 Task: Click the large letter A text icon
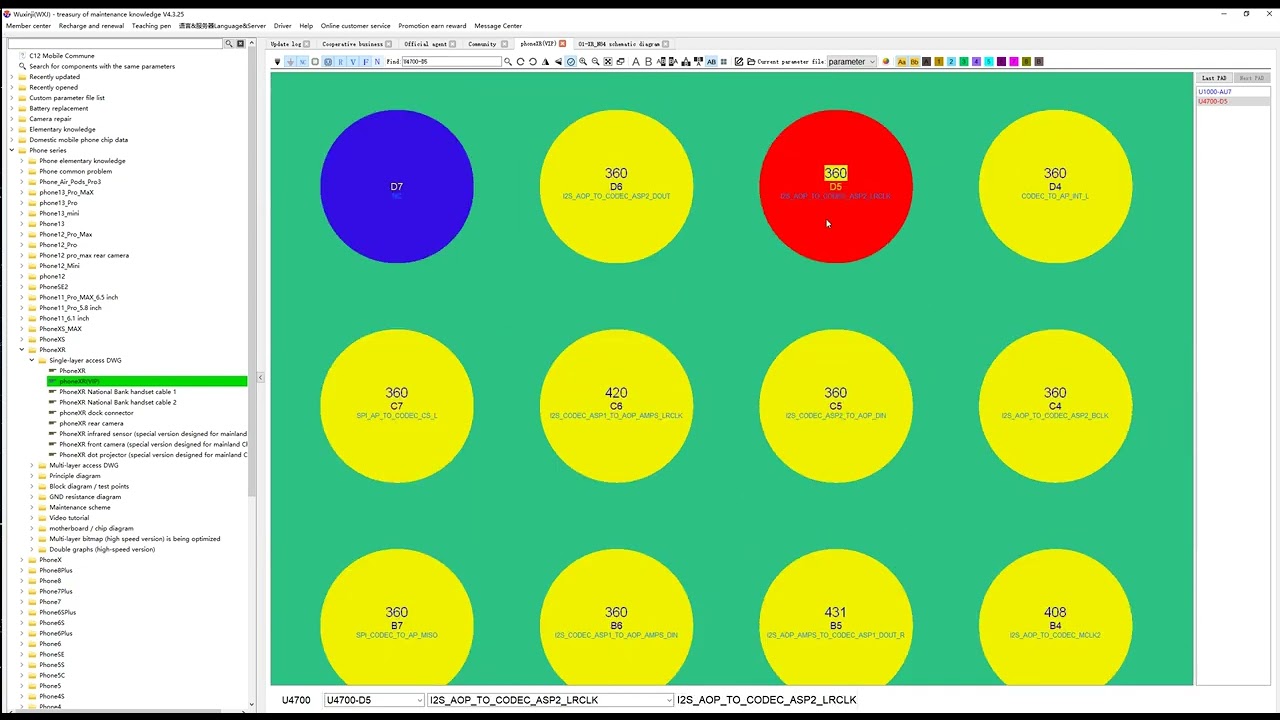click(636, 61)
